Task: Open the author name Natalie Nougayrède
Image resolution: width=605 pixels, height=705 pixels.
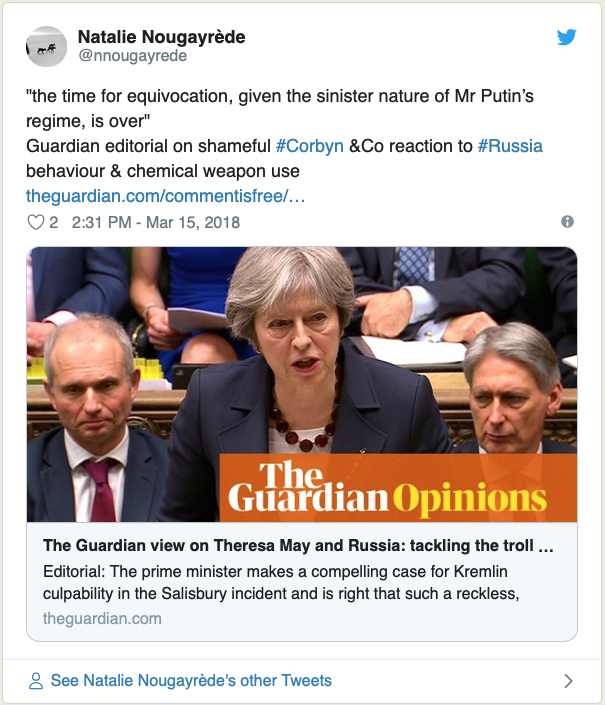Action: pyautogui.click(x=161, y=37)
